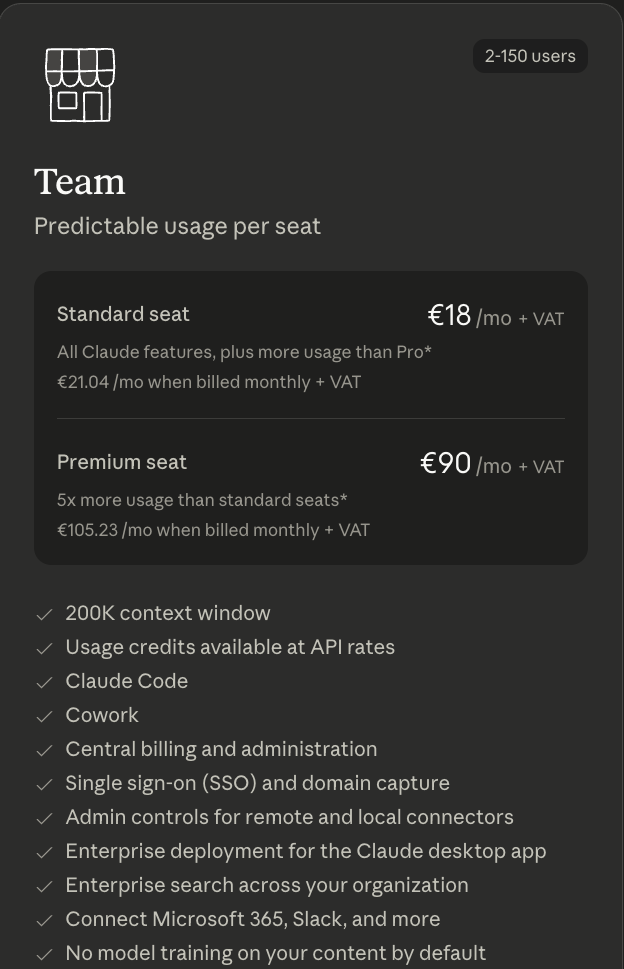624x969 pixels.
Task: Click checkmark beside Admin controls for connectors
Action: pyautogui.click(x=44, y=818)
